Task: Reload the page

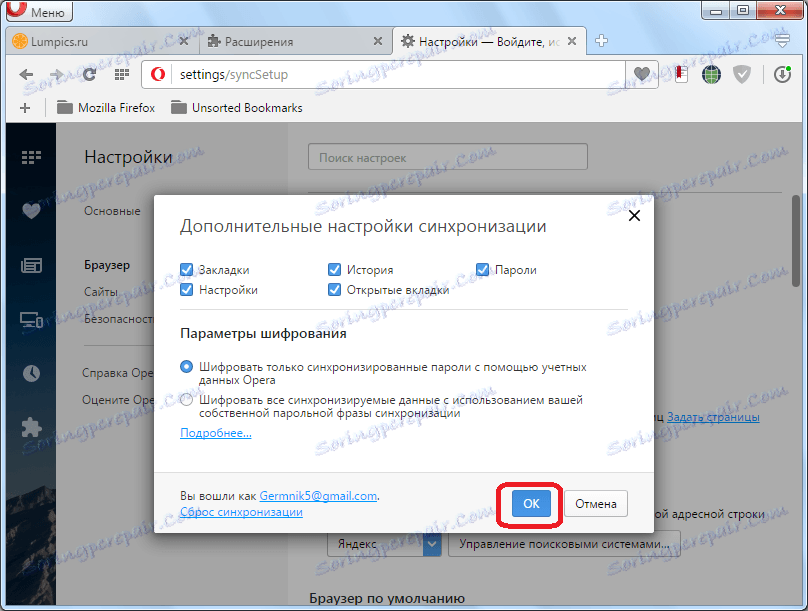Action: coord(89,75)
